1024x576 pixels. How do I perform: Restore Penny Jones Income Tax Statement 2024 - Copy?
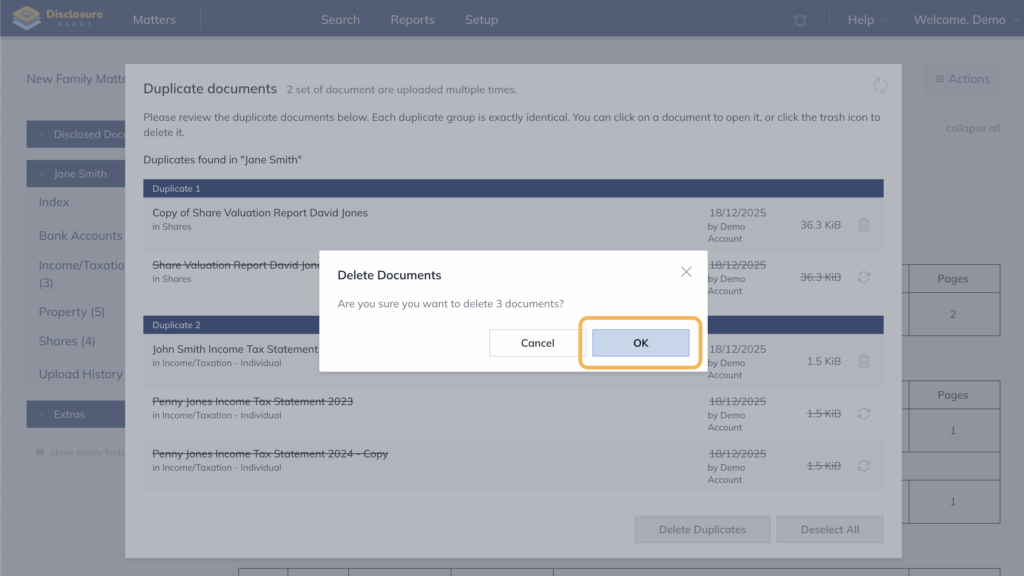864,465
